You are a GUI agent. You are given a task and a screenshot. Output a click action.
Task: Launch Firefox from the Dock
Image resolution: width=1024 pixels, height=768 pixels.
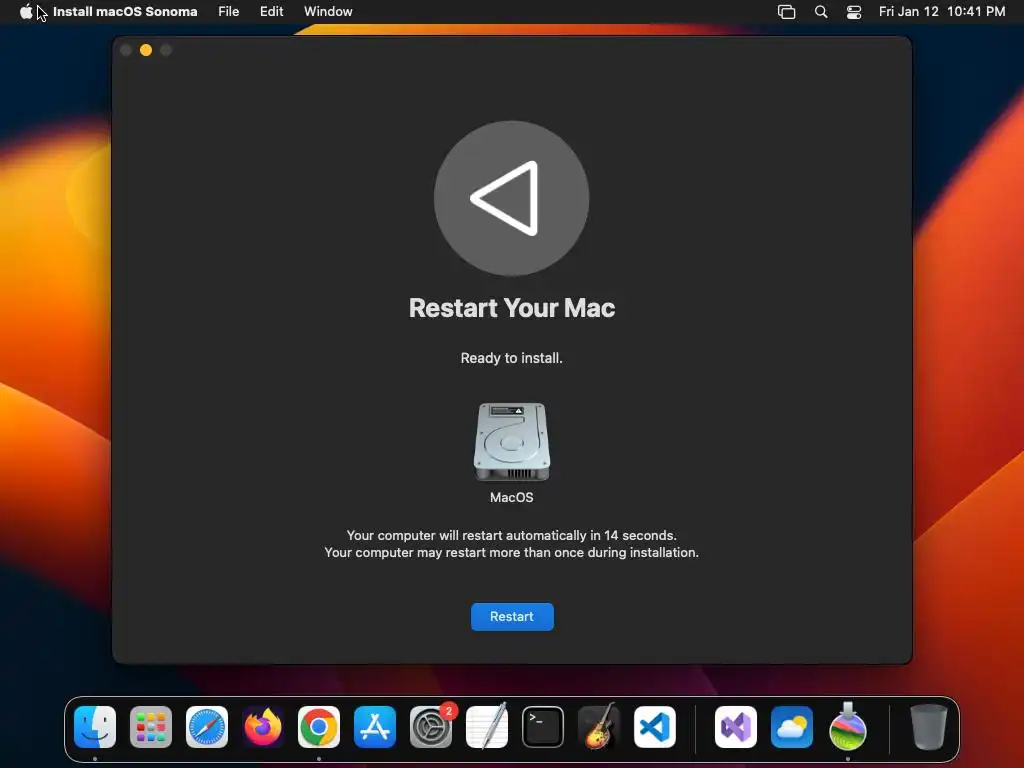point(263,727)
